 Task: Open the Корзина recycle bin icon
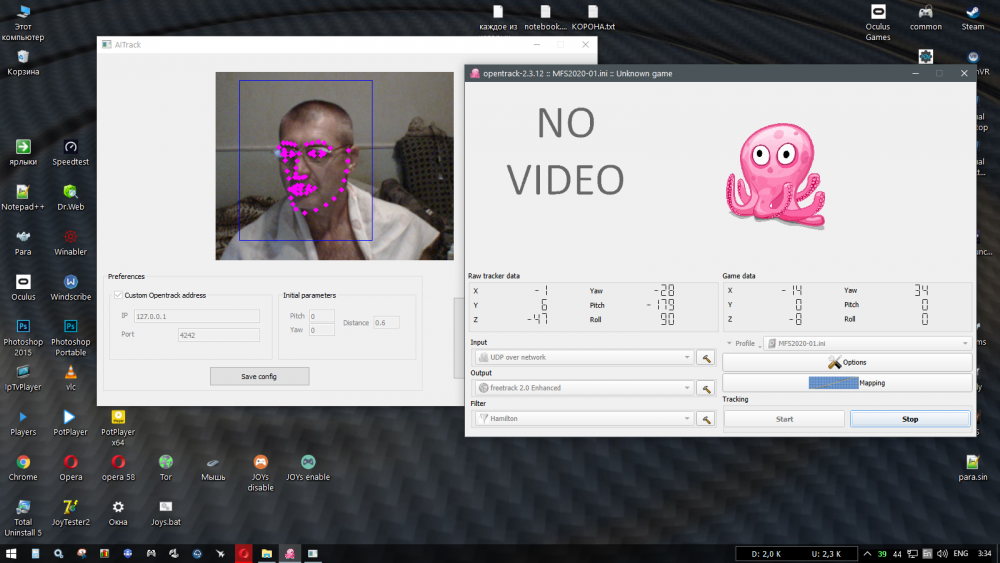click(23, 63)
